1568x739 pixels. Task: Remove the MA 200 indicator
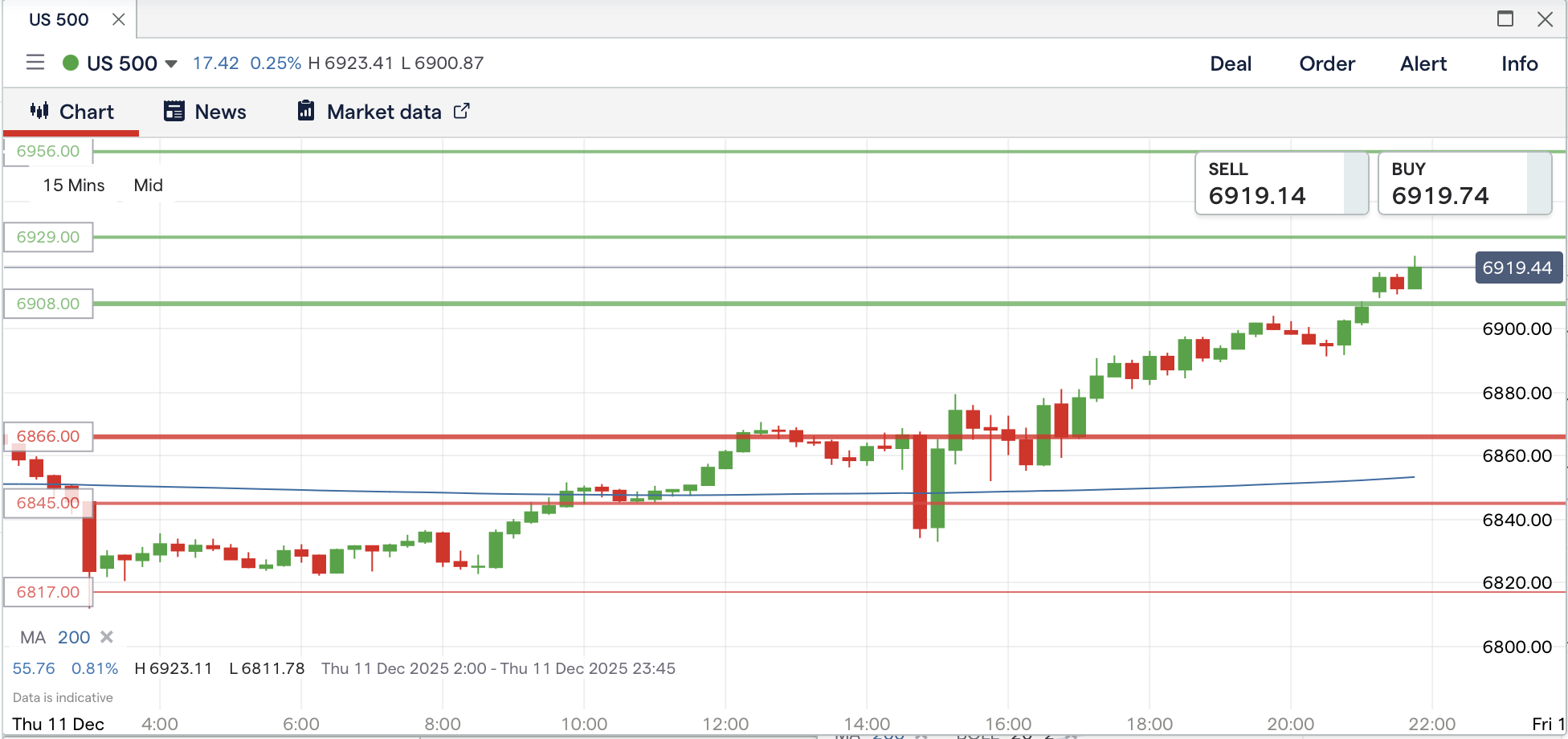106,637
